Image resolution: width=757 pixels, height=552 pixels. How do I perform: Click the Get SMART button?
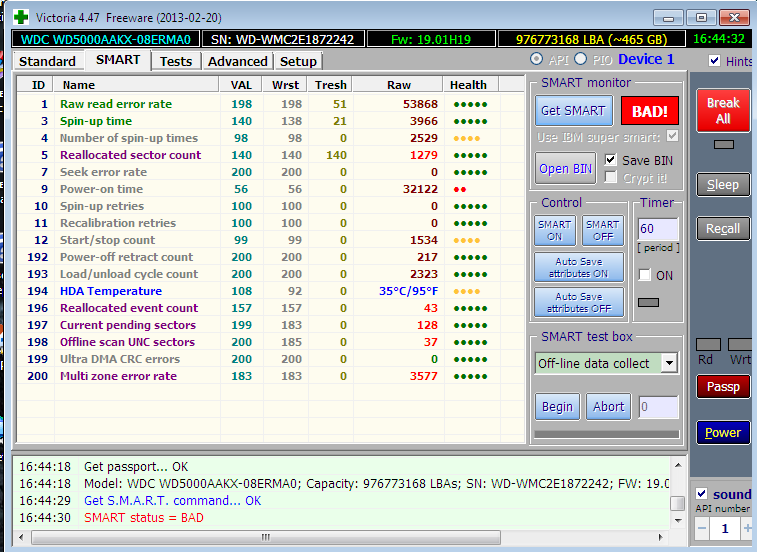pyautogui.click(x=573, y=111)
